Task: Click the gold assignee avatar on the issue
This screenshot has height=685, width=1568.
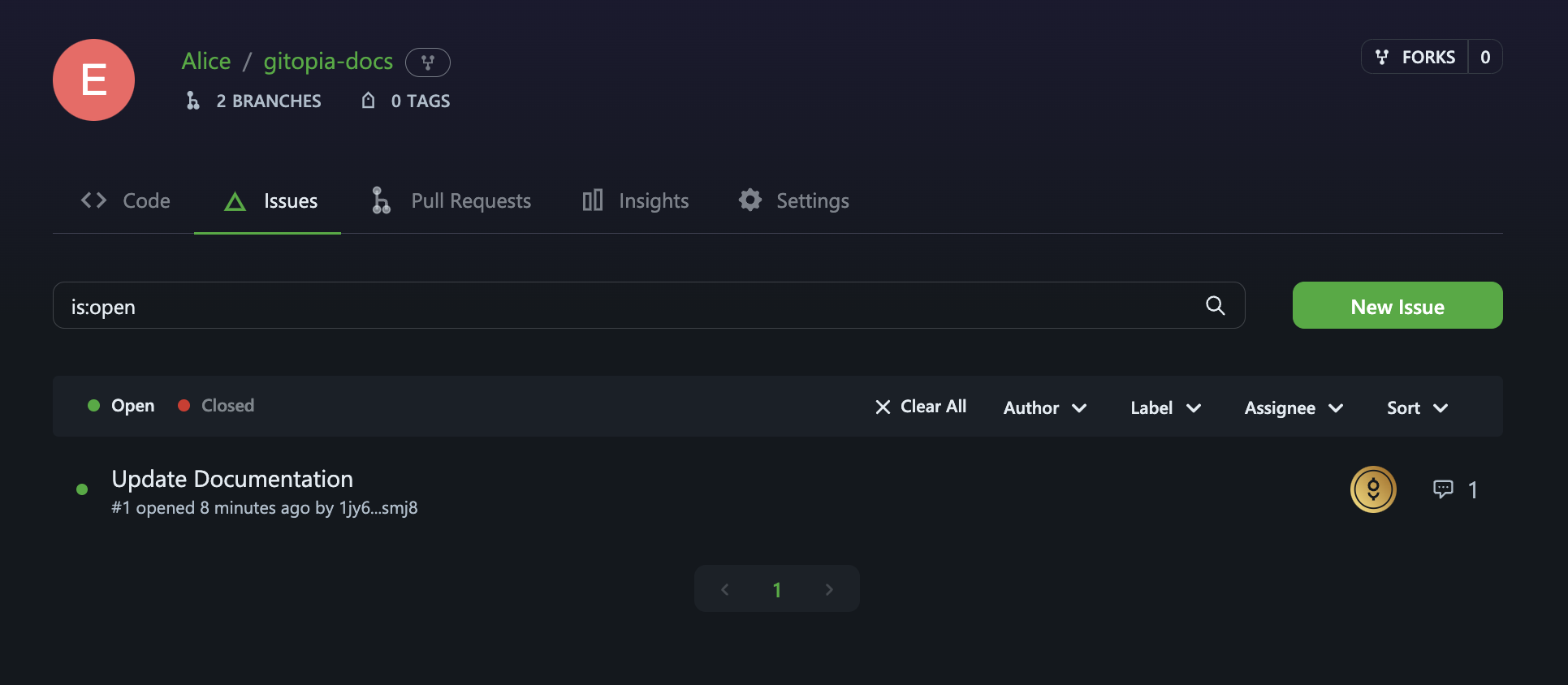Action: tap(1373, 489)
